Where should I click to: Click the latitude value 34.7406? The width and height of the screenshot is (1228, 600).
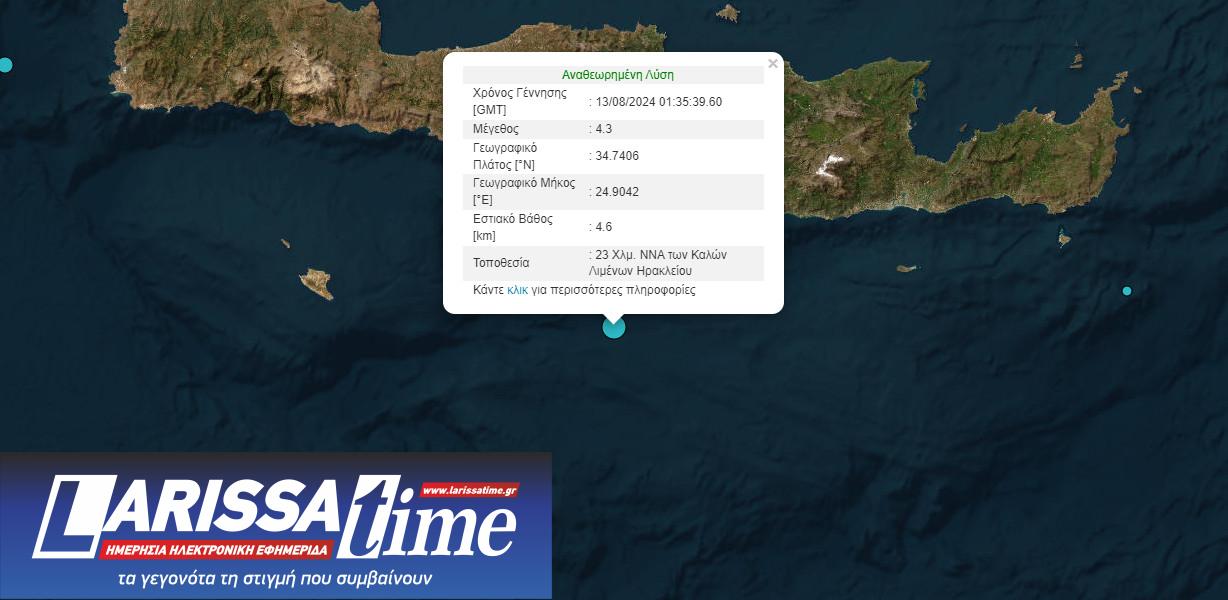coord(617,156)
